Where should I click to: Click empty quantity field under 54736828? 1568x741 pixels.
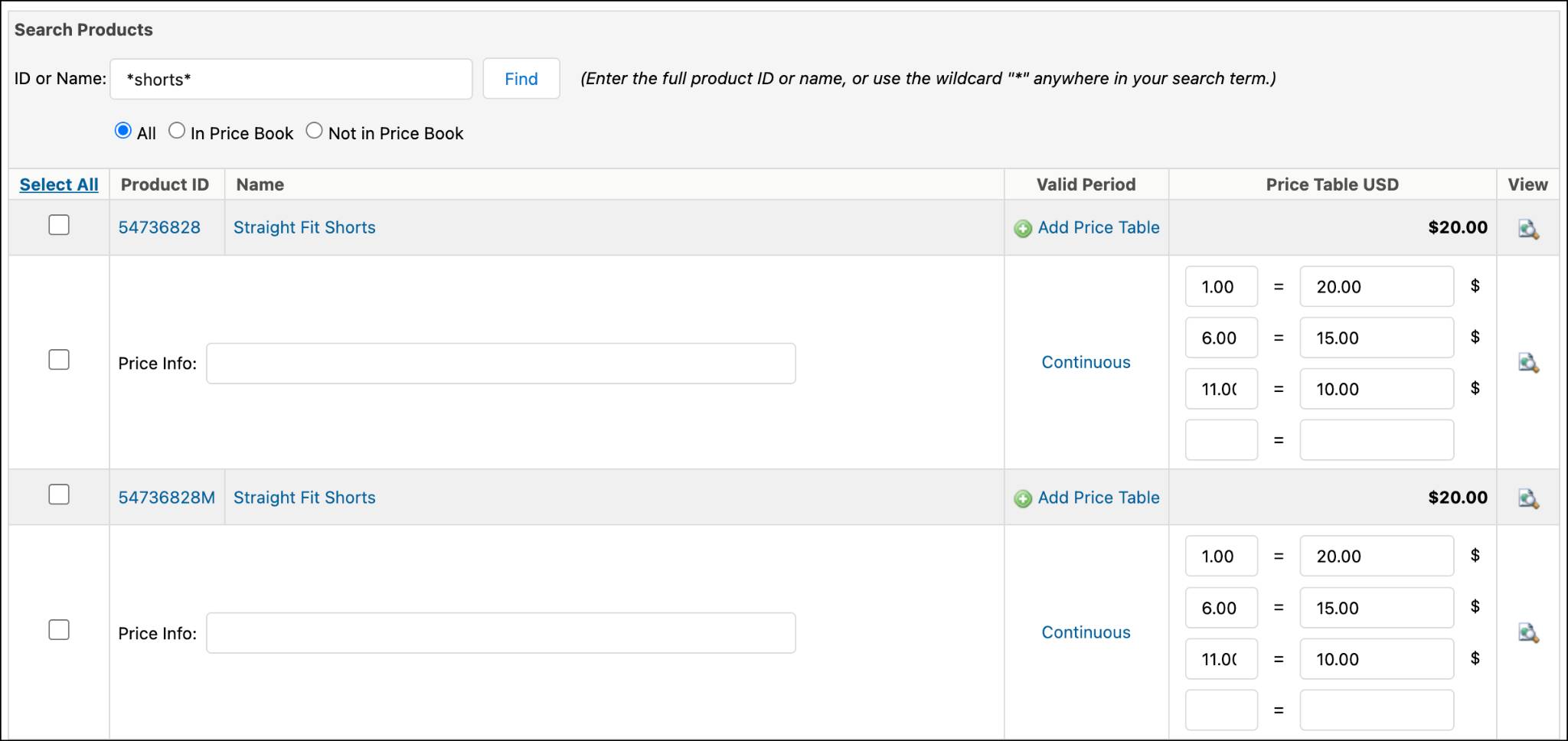pyautogui.click(x=1221, y=440)
